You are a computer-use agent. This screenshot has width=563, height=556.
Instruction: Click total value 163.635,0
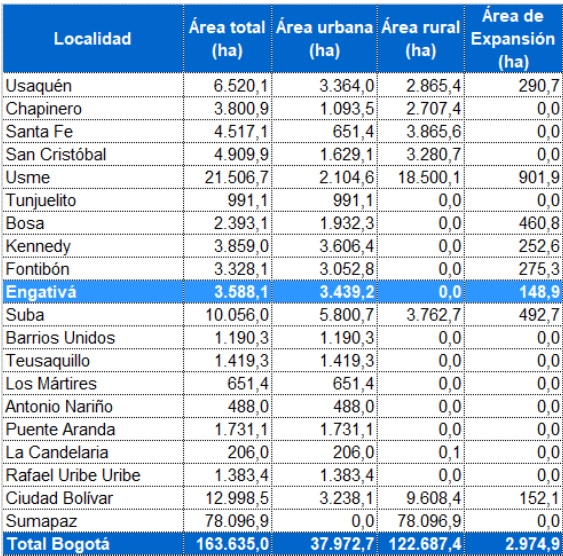point(227,543)
